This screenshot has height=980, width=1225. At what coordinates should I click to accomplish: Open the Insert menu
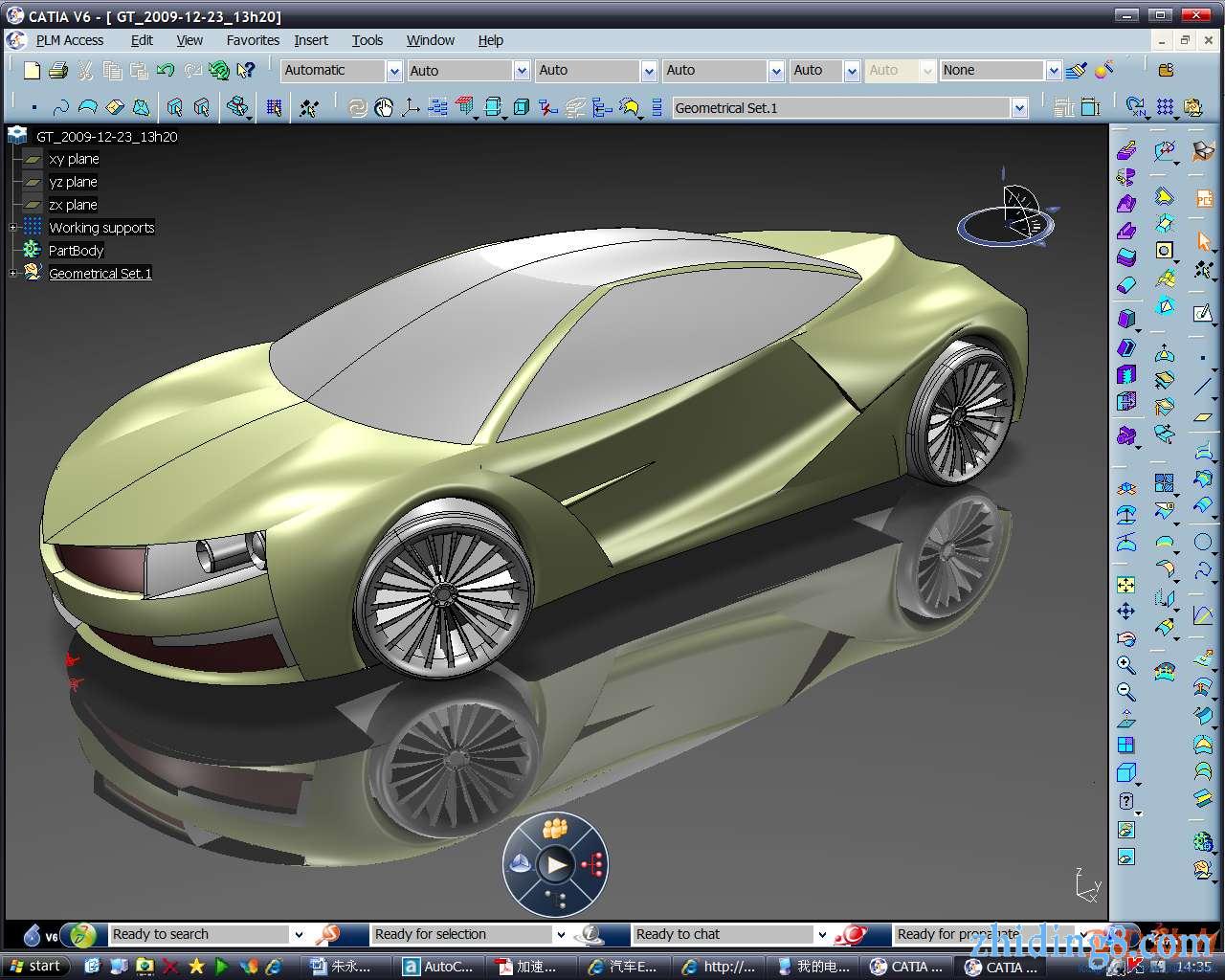point(310,40)
